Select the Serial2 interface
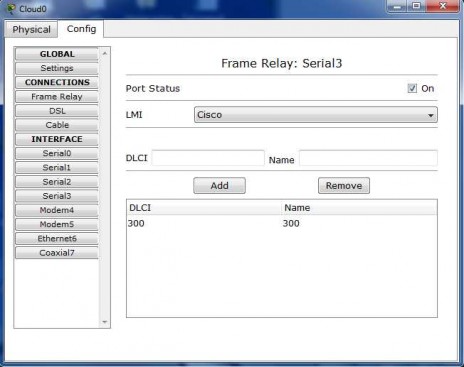Image resolution: width=464 pixels, height=367 pixels. click(57, 182)
